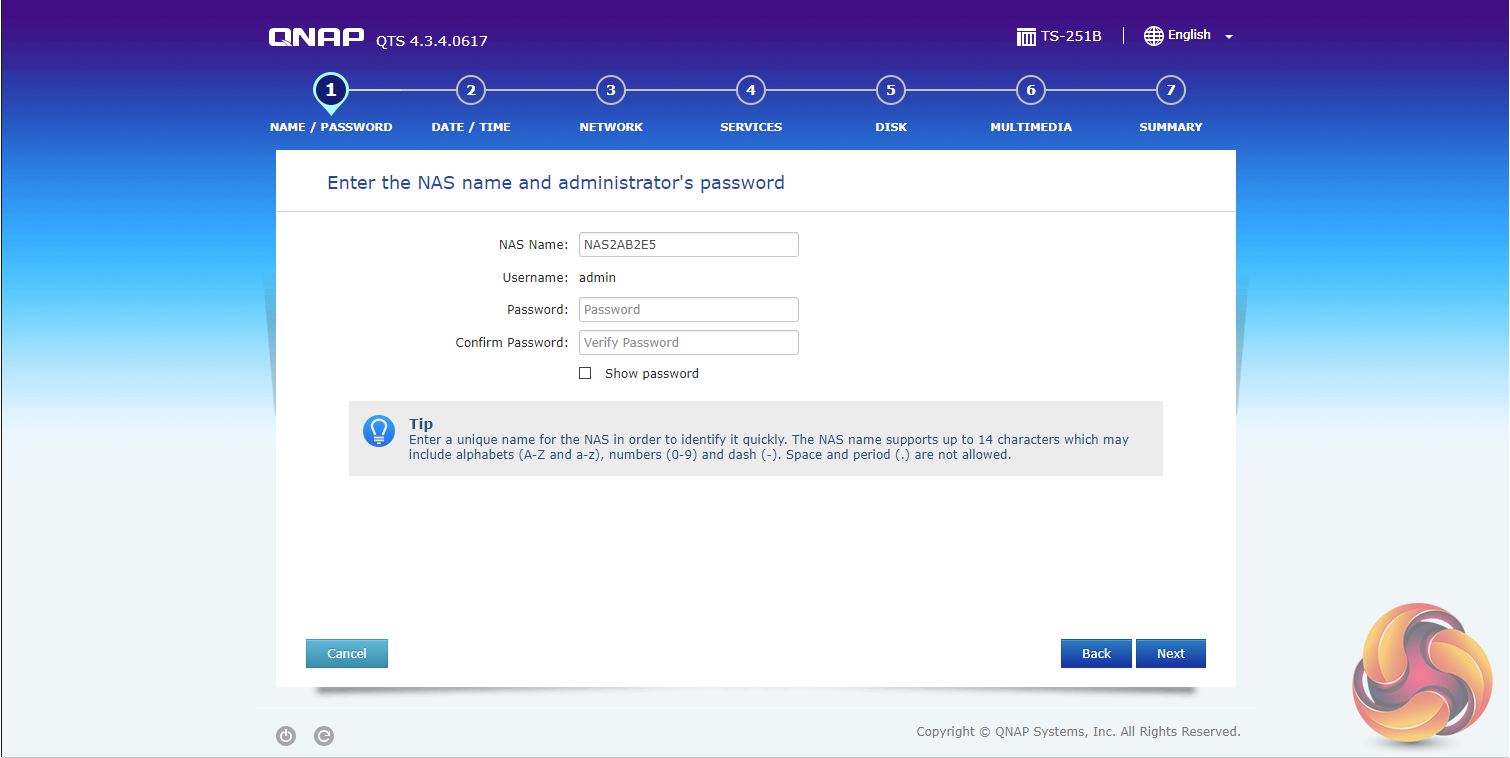This screenshot has width=1510, height=758.
Task: Go to SERVICES step label
Action: [x=751, y=127]
